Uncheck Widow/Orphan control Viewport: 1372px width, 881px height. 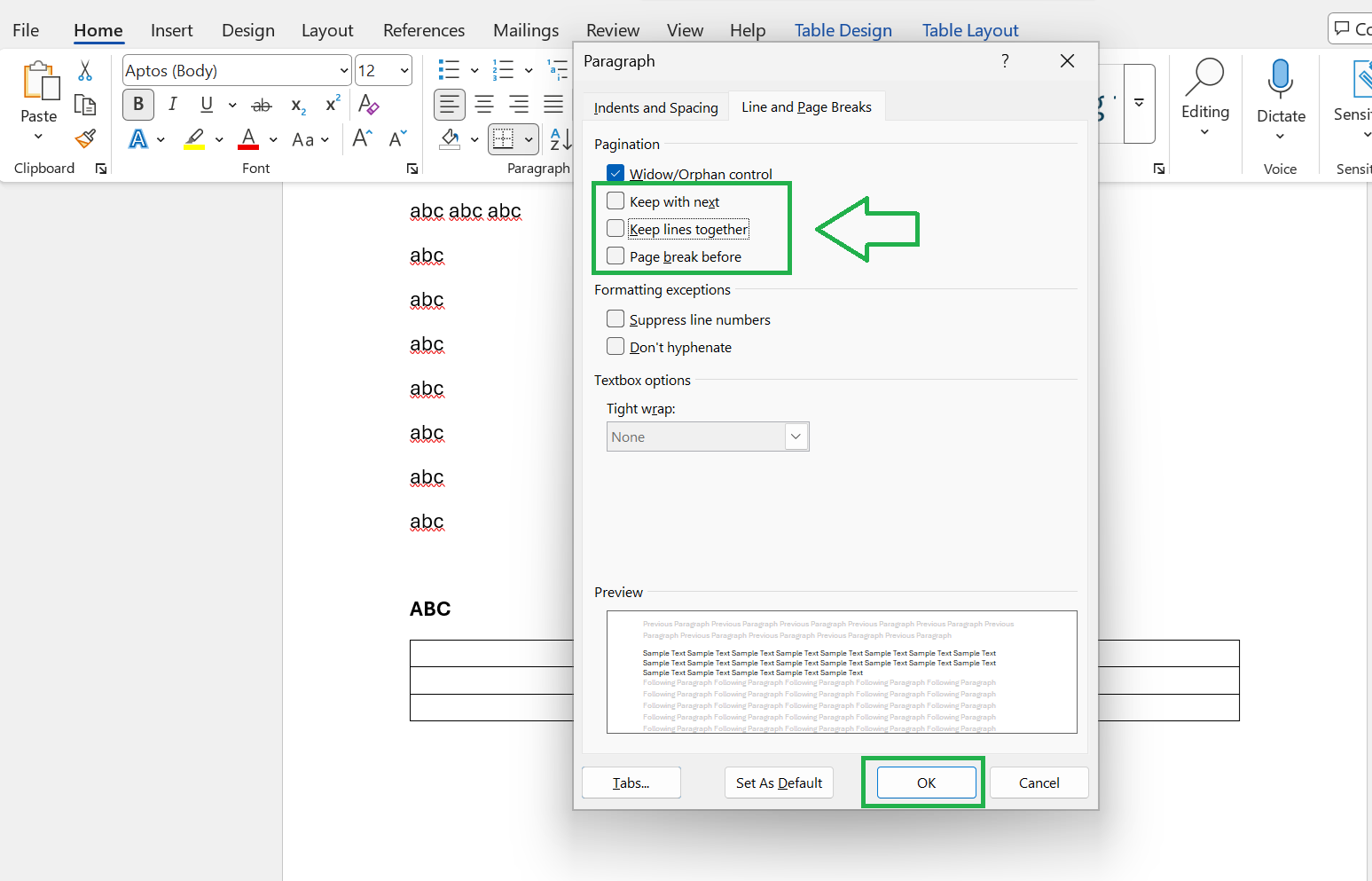(615, 173)
